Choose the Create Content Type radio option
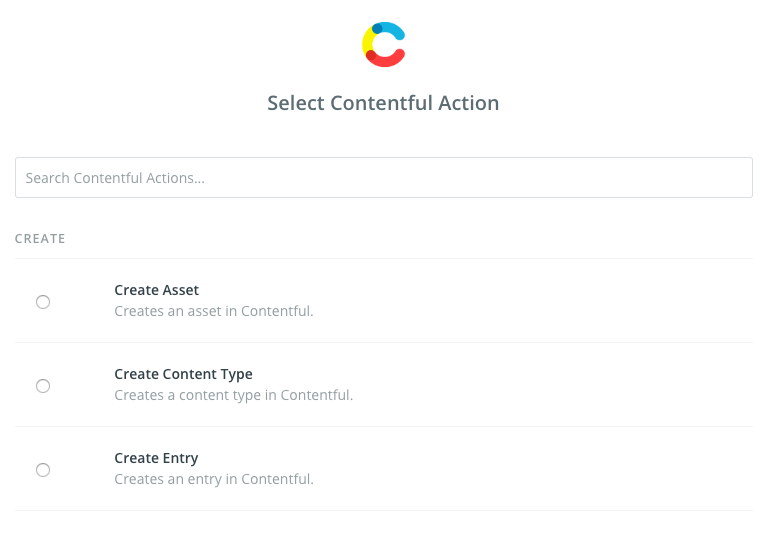Screen dimensions: 762x540 click(x=43, y=385)
